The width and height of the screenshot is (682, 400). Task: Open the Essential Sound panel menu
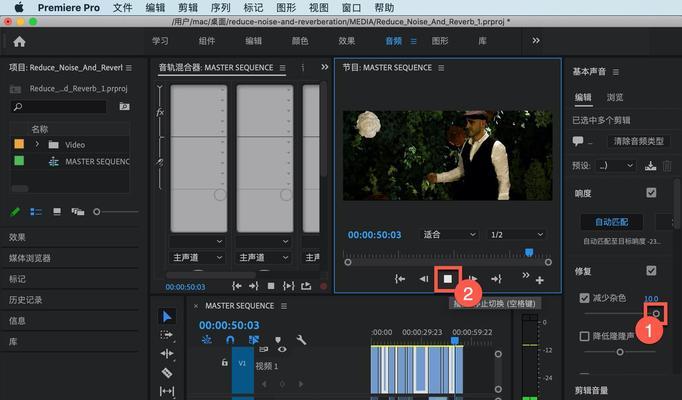click(615, 72)
